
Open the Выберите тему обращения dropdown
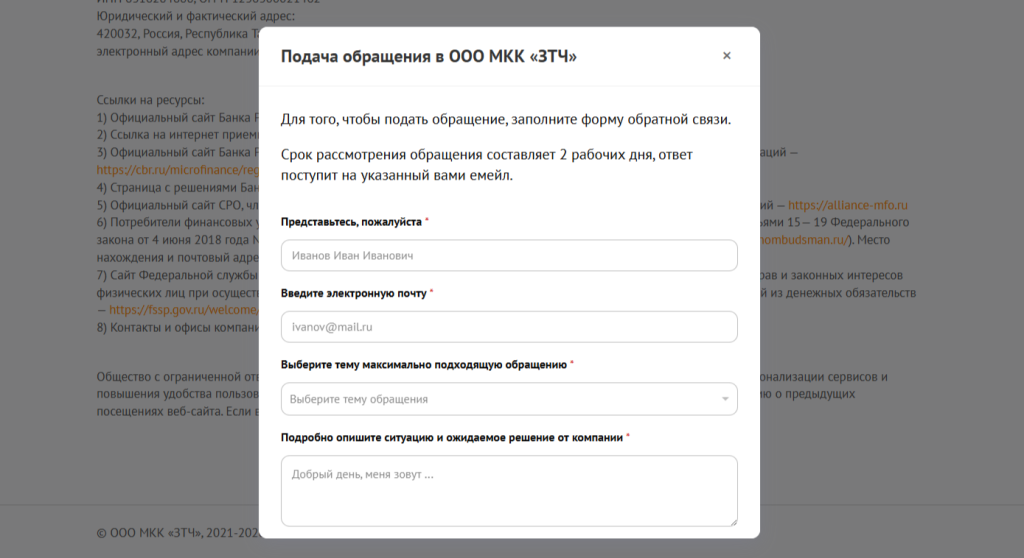[x=509, y=399]
